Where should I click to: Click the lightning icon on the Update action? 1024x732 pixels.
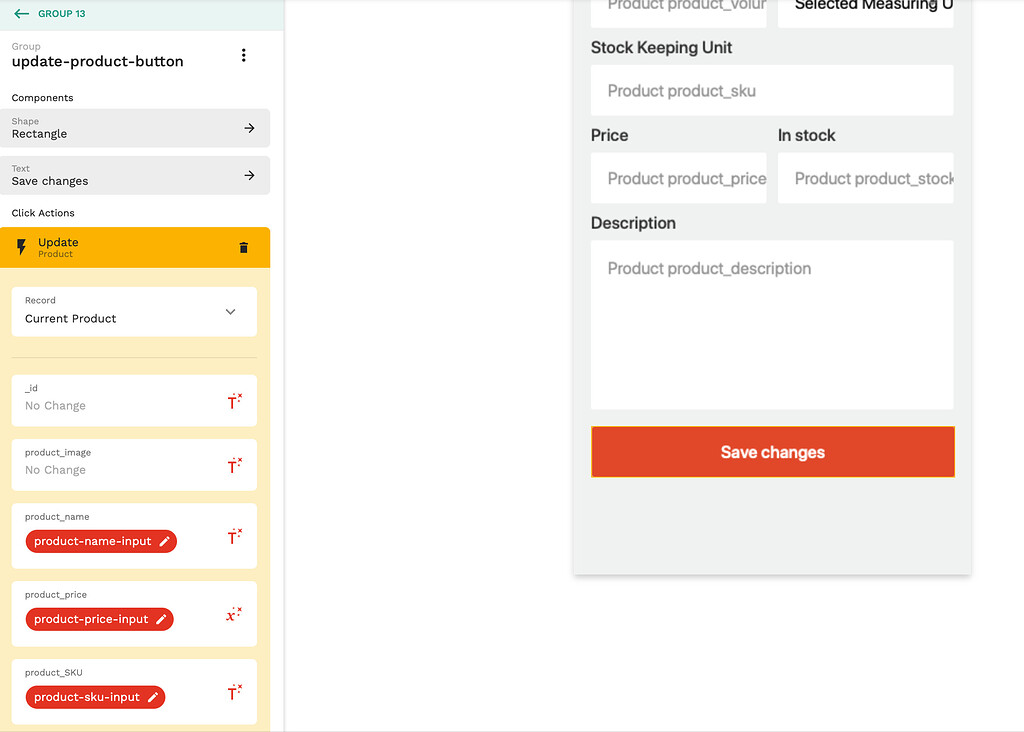click(x=21, y=247)
